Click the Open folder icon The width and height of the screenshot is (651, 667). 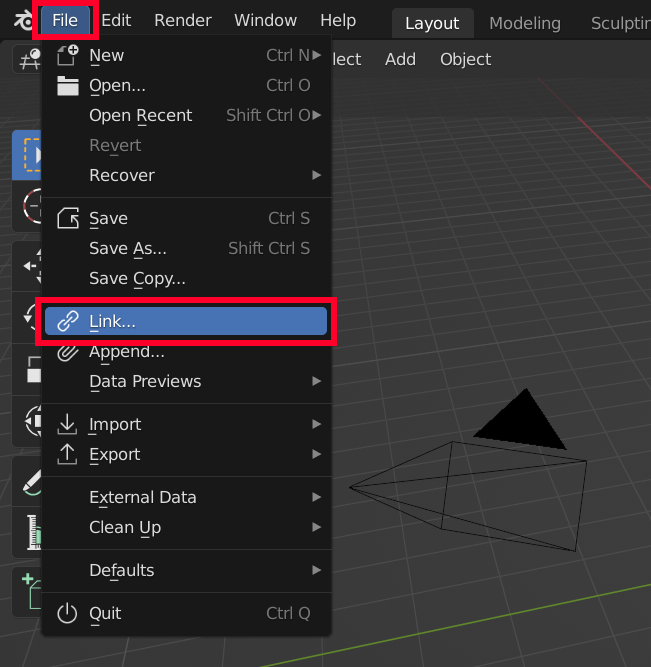[67, 86]
